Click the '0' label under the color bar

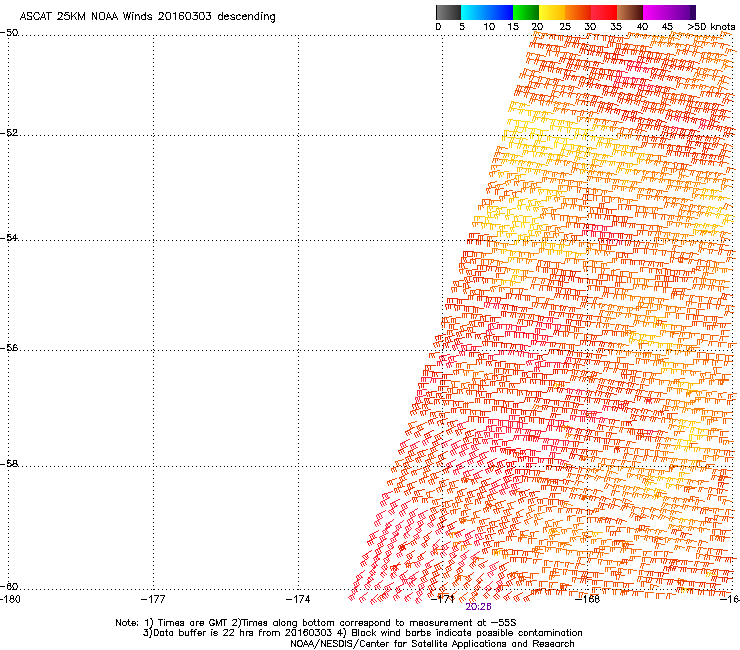click(x=438, y=27)
